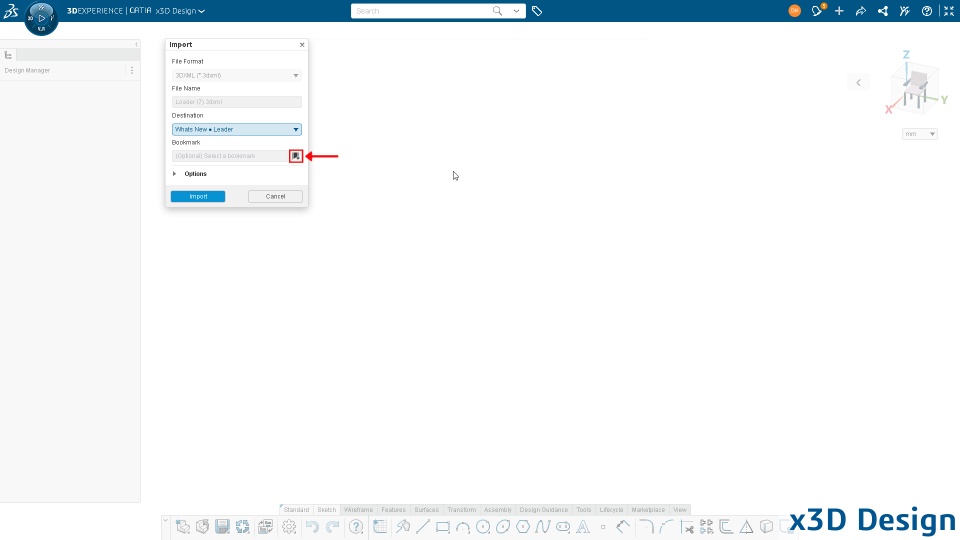
Task: Click the Redo arrow in the bottom toolbar
Action: (x=332, y=527)
